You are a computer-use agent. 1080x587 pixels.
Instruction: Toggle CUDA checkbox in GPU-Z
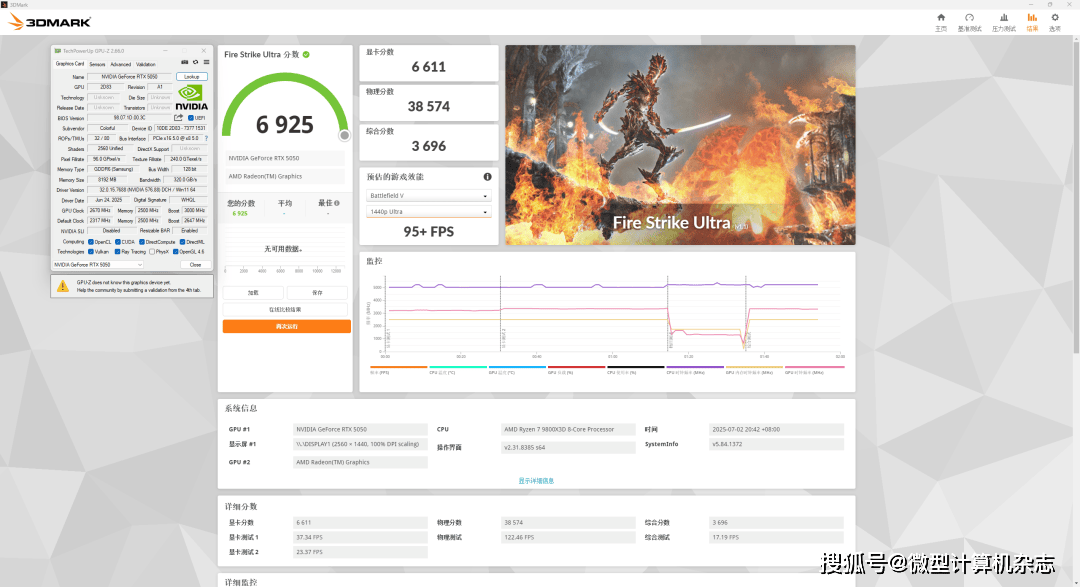(118, 242)
